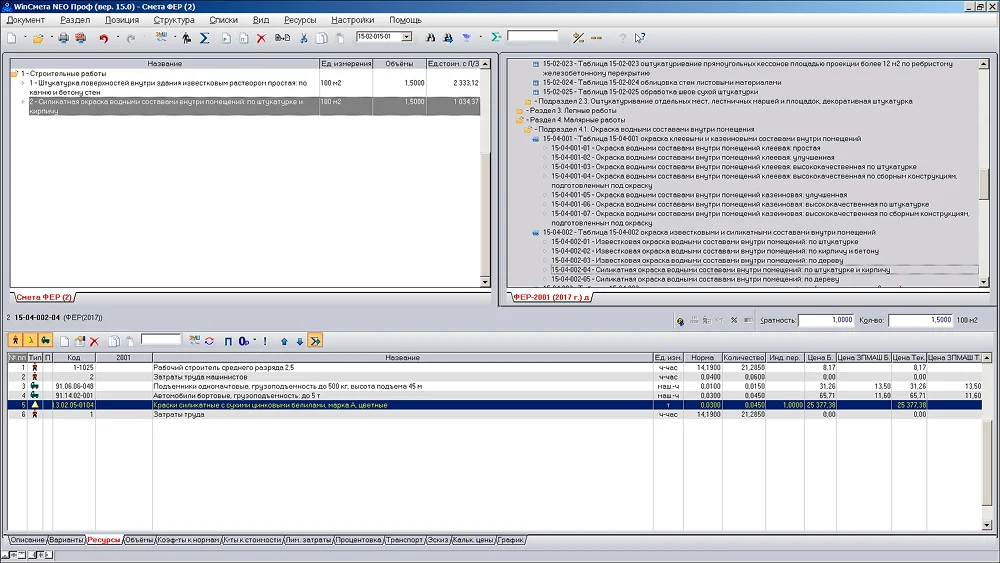Screen dimensions: 1000x563
Task: Click the Кратность input field
Action: point(826,320)
